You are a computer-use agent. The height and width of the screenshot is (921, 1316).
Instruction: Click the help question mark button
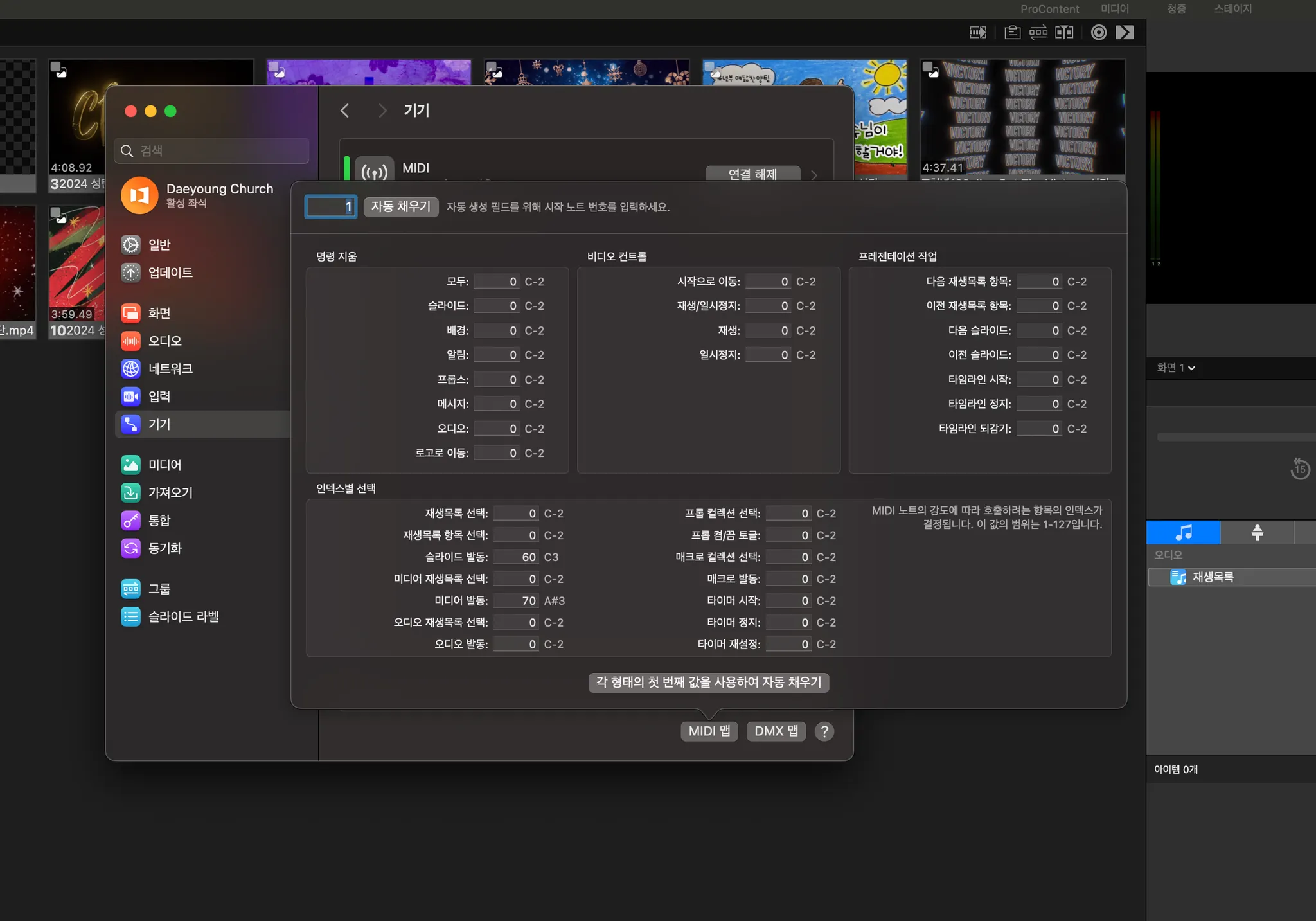[x=824, y=731]
